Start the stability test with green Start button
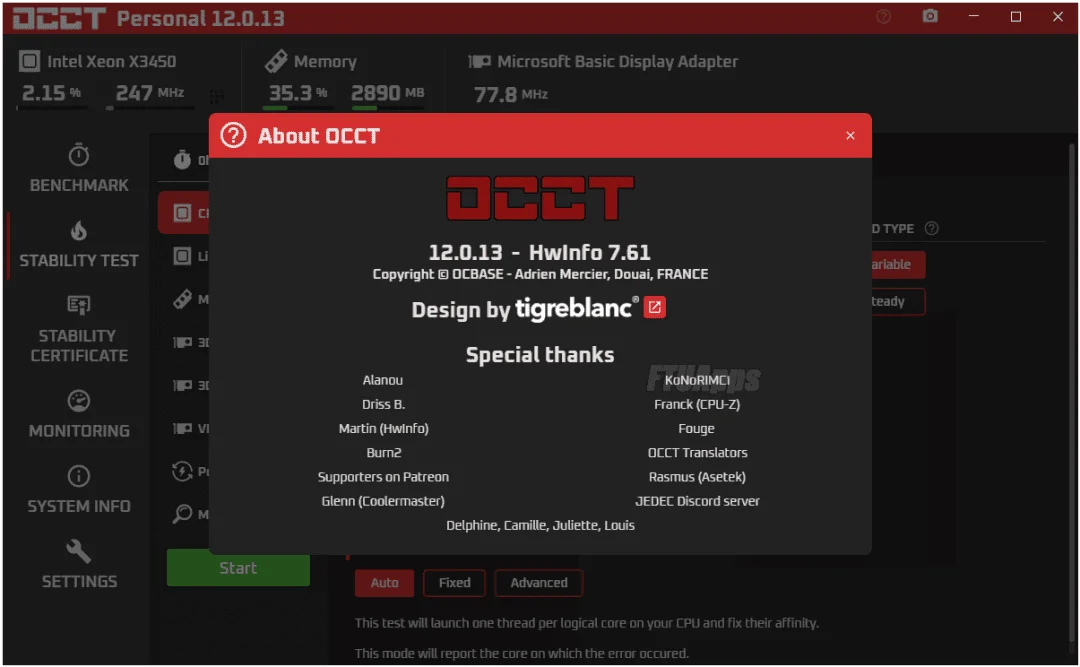1080x667 pixels. pos(238,568)
